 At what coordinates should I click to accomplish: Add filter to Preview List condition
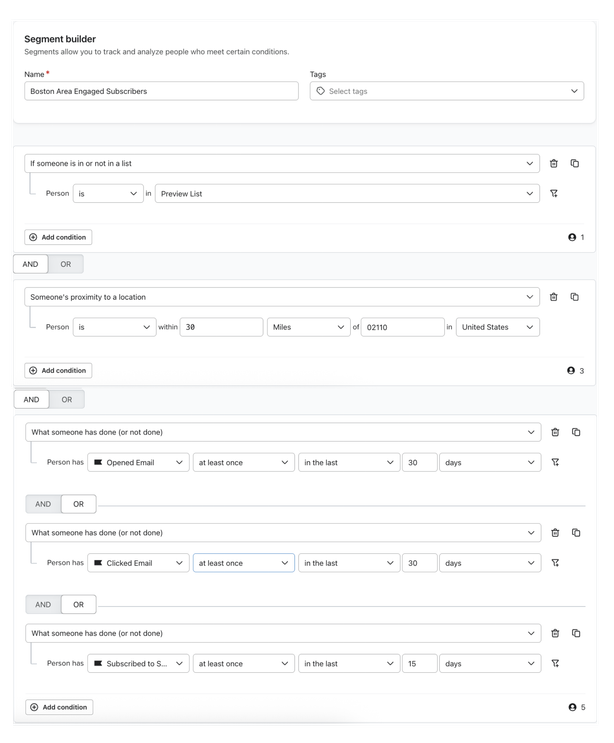pyautogui.click(x=553, y=193)
